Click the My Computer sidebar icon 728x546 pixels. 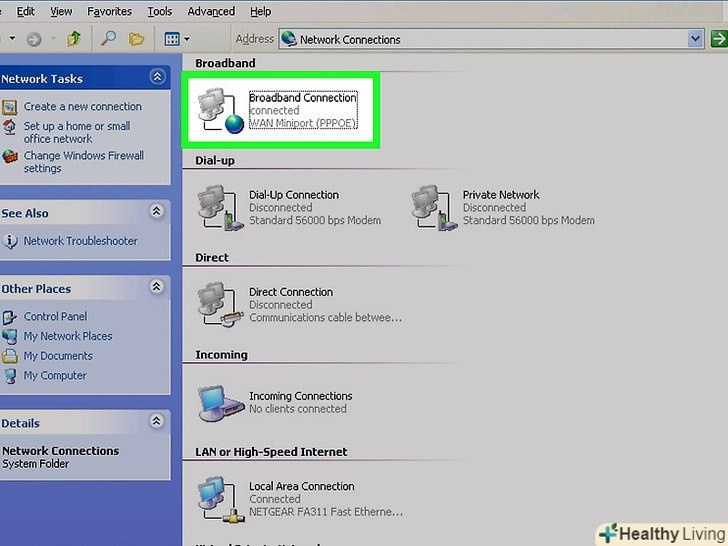[x=10, y=376]
